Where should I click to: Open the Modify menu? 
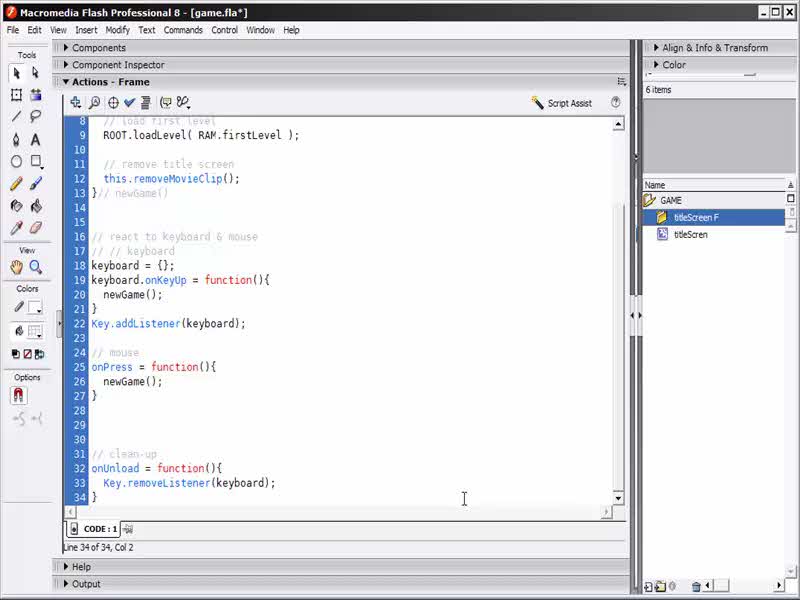click(117, 30)
